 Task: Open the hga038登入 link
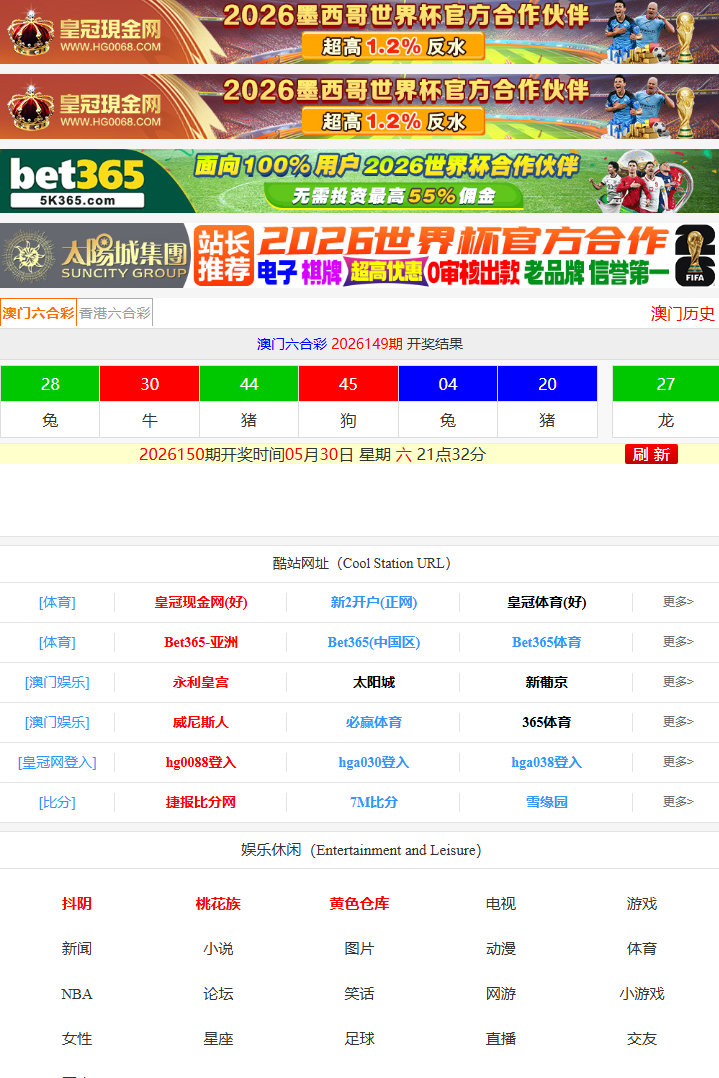546,762
